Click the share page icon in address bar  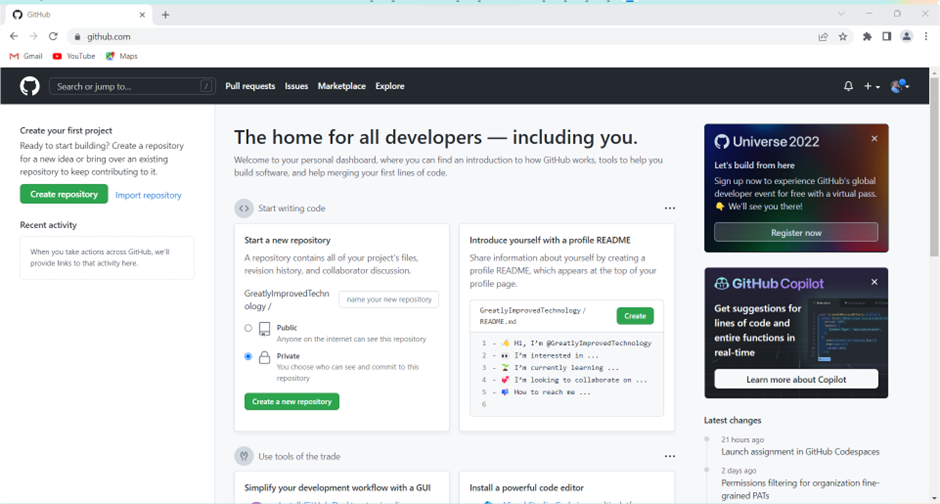tap(823, 37)
